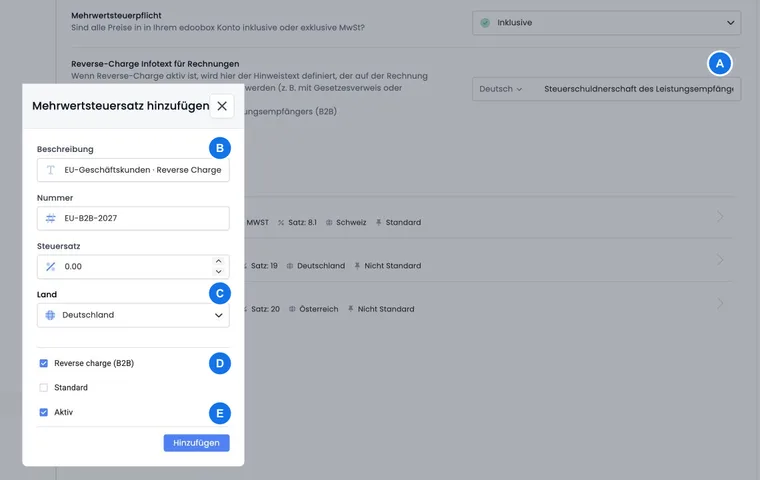Click the hash icon in Nummer field
Image resolution: width=760 pixels, height=480 pixels.
pyautogui.click(x=50, y=218)
